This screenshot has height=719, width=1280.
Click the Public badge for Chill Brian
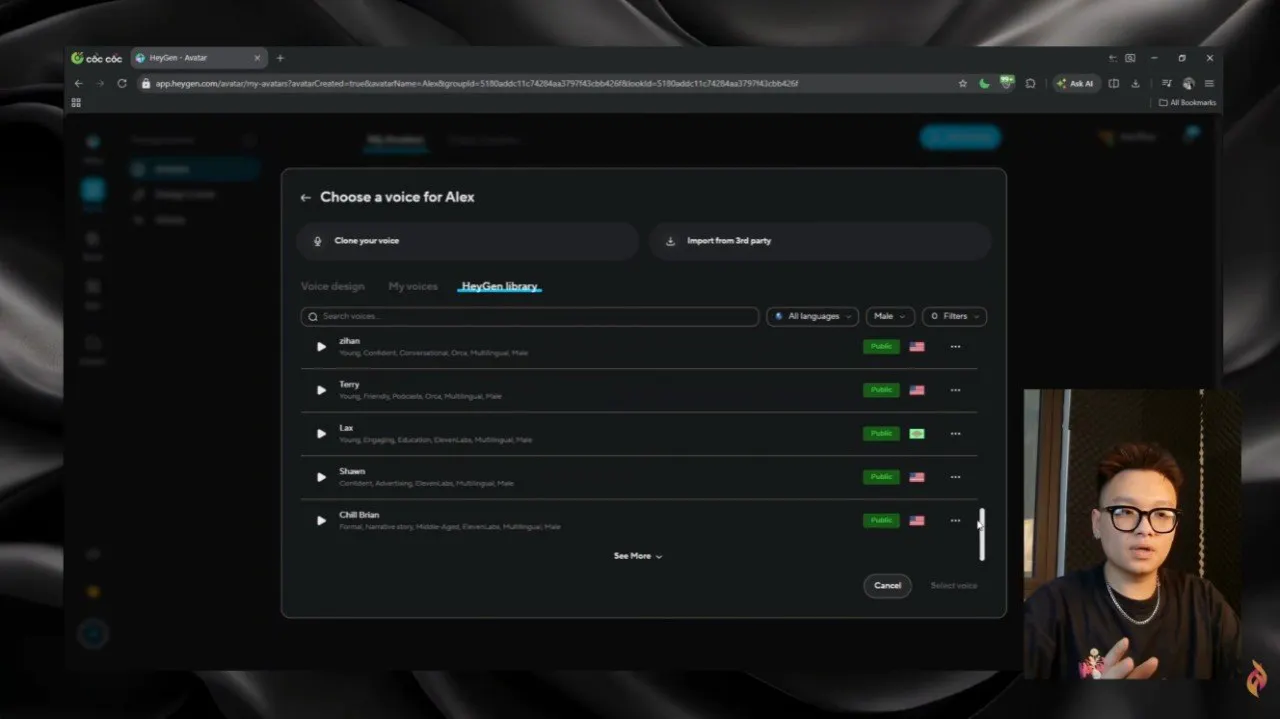[x=881, y=521]
